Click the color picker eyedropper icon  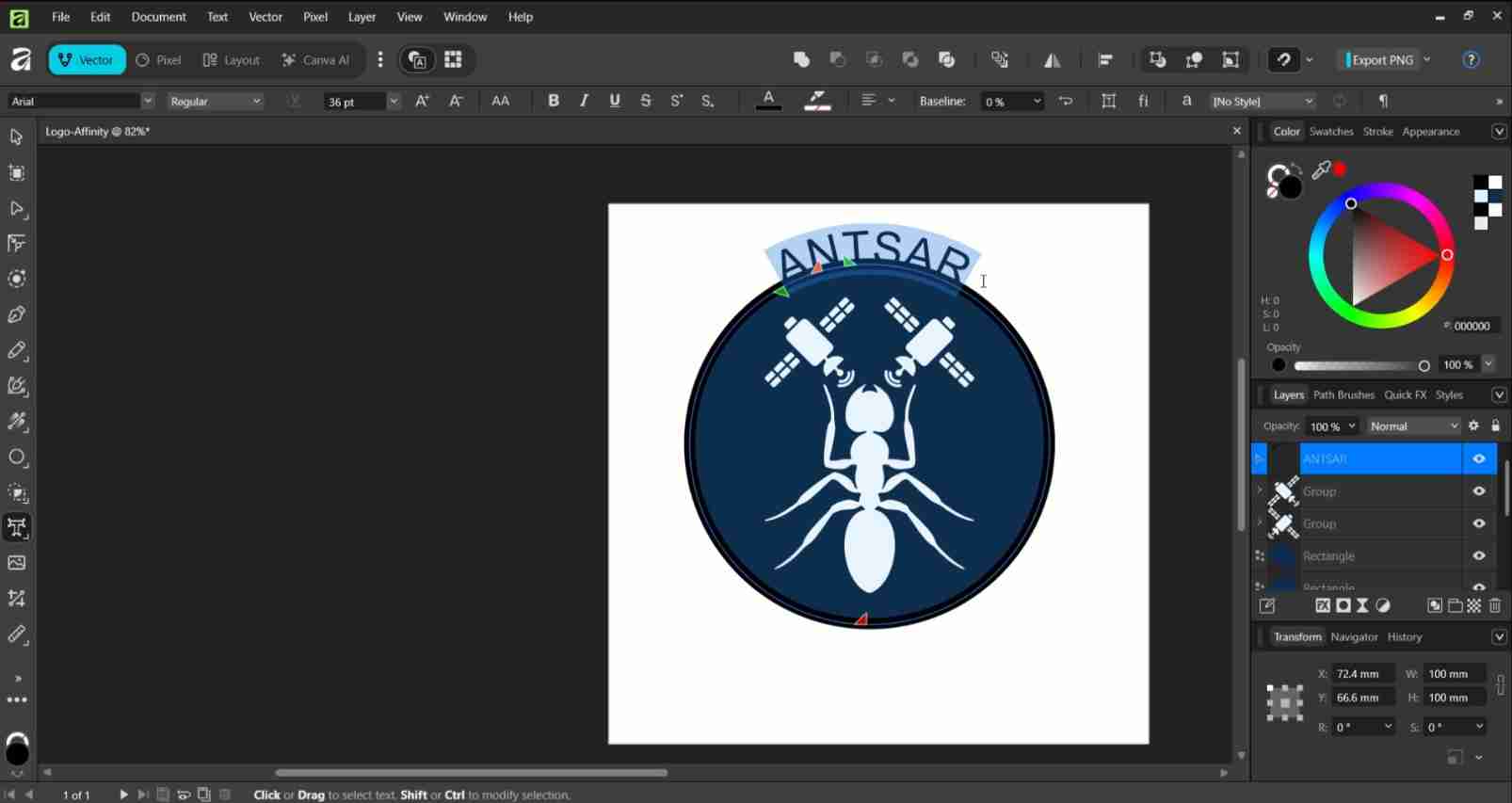coord(1322,169)
